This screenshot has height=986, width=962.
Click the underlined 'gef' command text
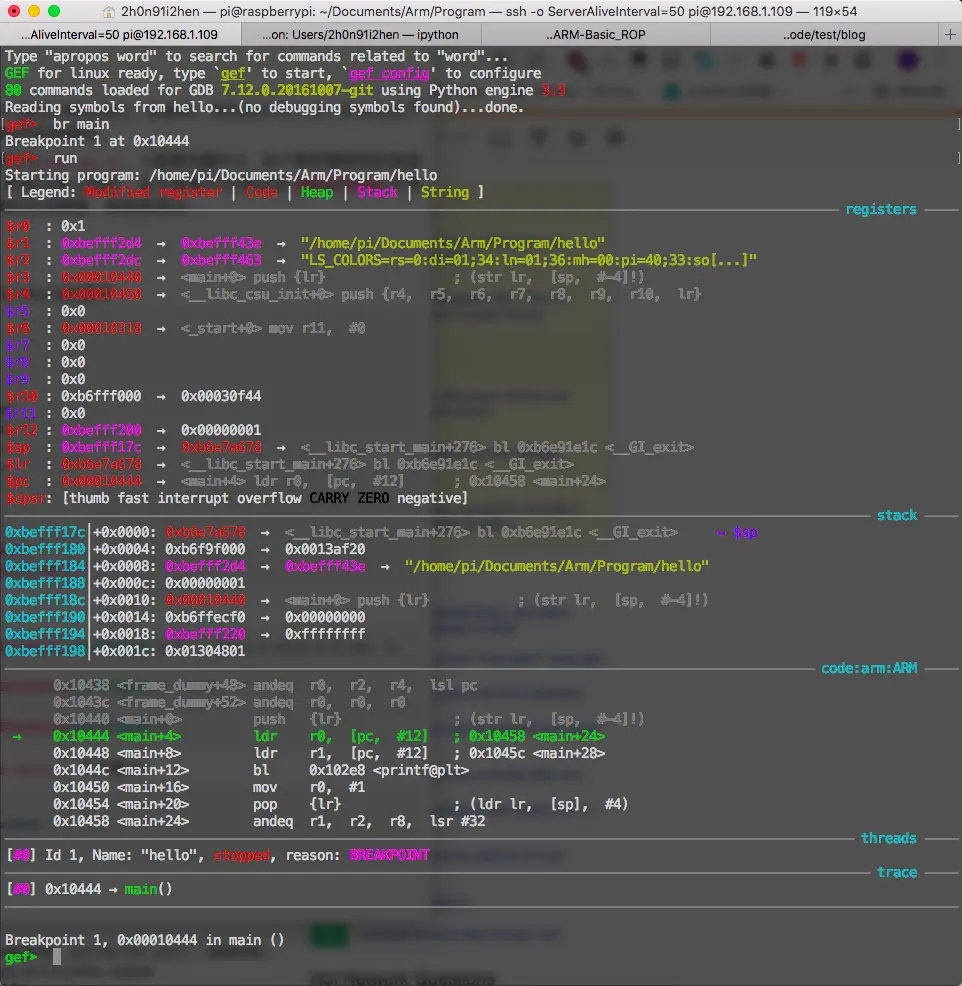(233, 74)
